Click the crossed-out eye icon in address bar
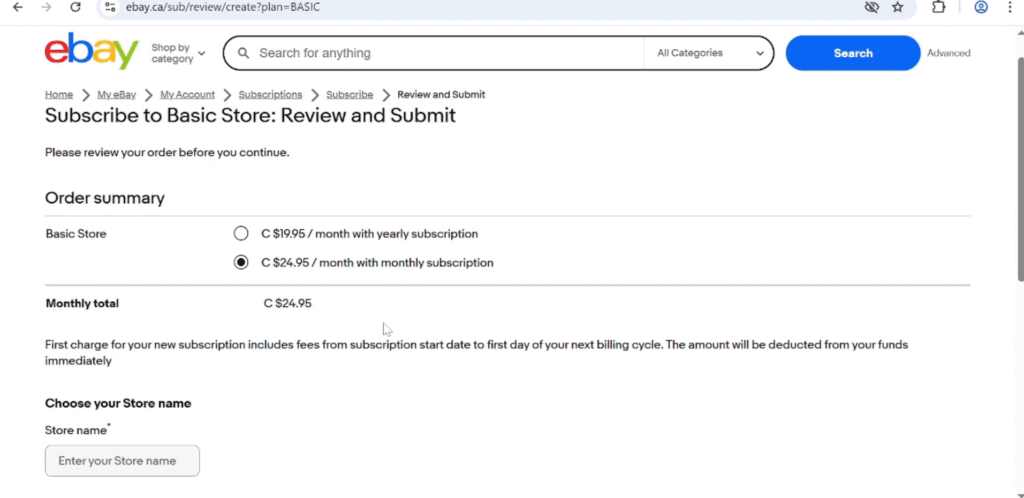This screenshot has width=1024, height=498. [x=871, y=7]
